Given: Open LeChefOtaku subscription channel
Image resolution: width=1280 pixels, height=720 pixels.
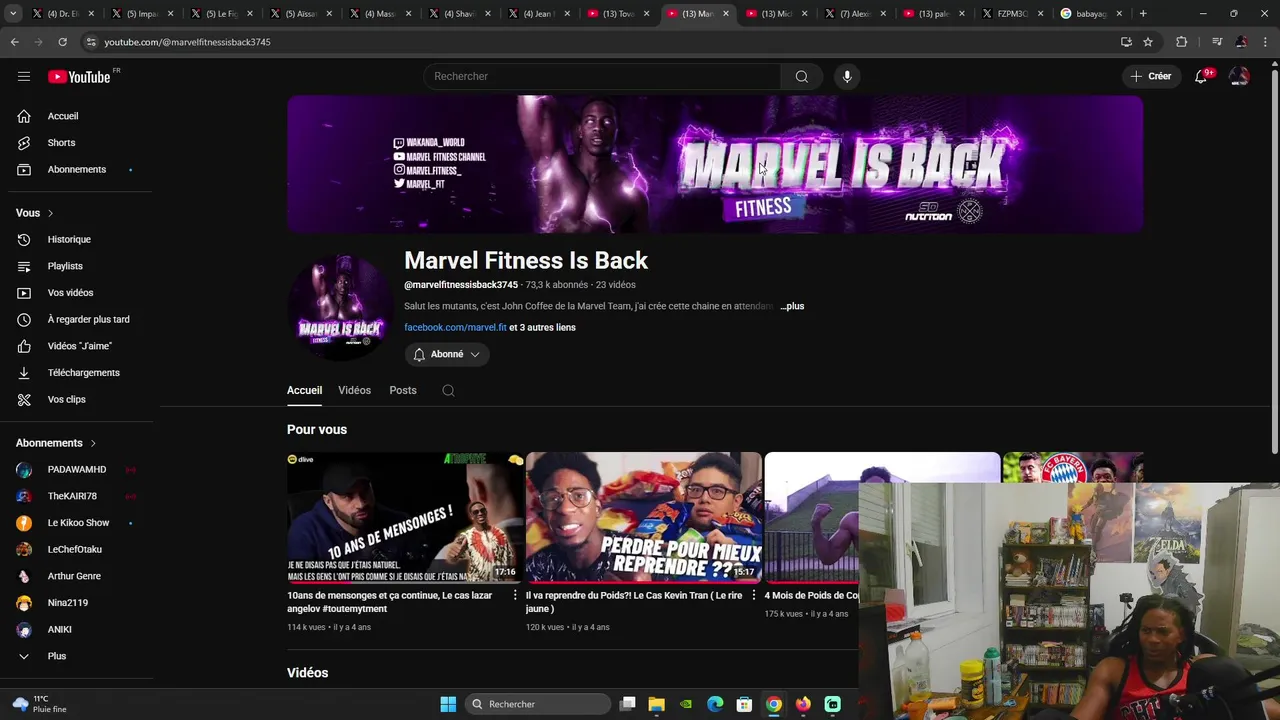Looking at the screenshot, I should pyautogui.click(x=76, y=549).
